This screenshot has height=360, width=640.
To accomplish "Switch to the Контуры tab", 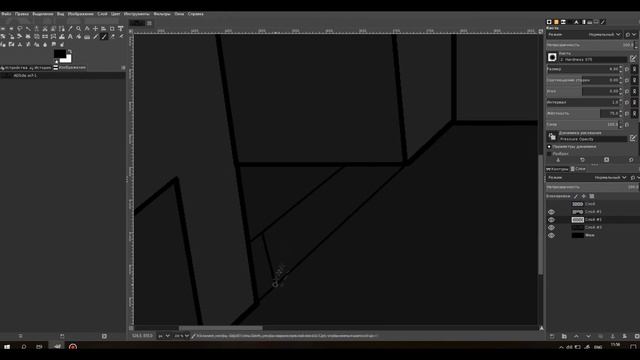I will 557,169.
